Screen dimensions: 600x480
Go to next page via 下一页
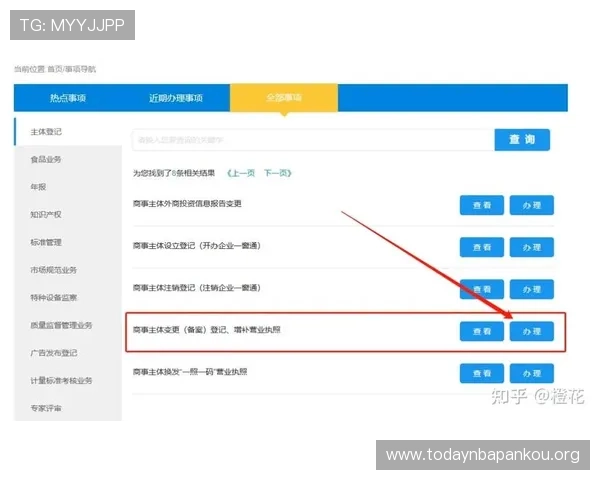(x=278, y=173)
